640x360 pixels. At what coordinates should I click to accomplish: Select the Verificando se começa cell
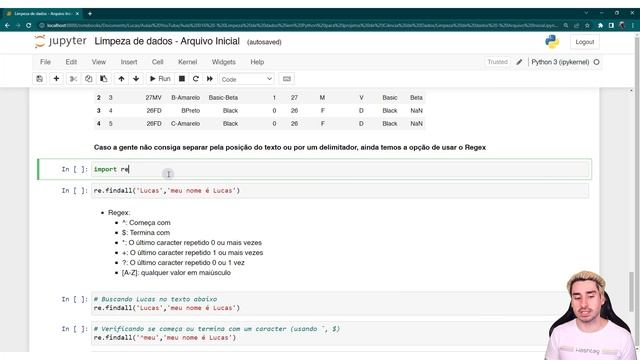click(x=340, y=333)
